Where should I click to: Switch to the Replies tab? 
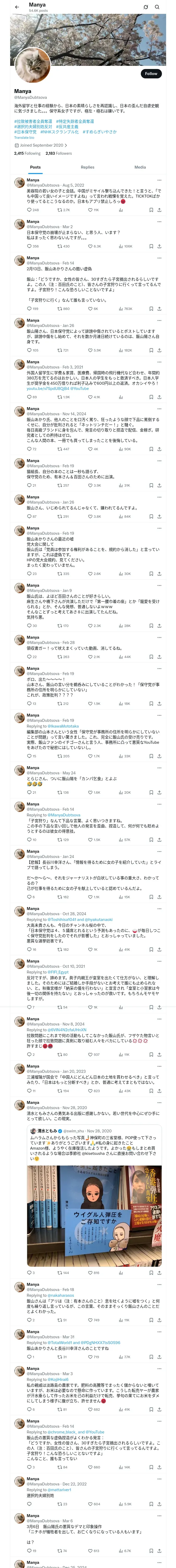[87, 167]
